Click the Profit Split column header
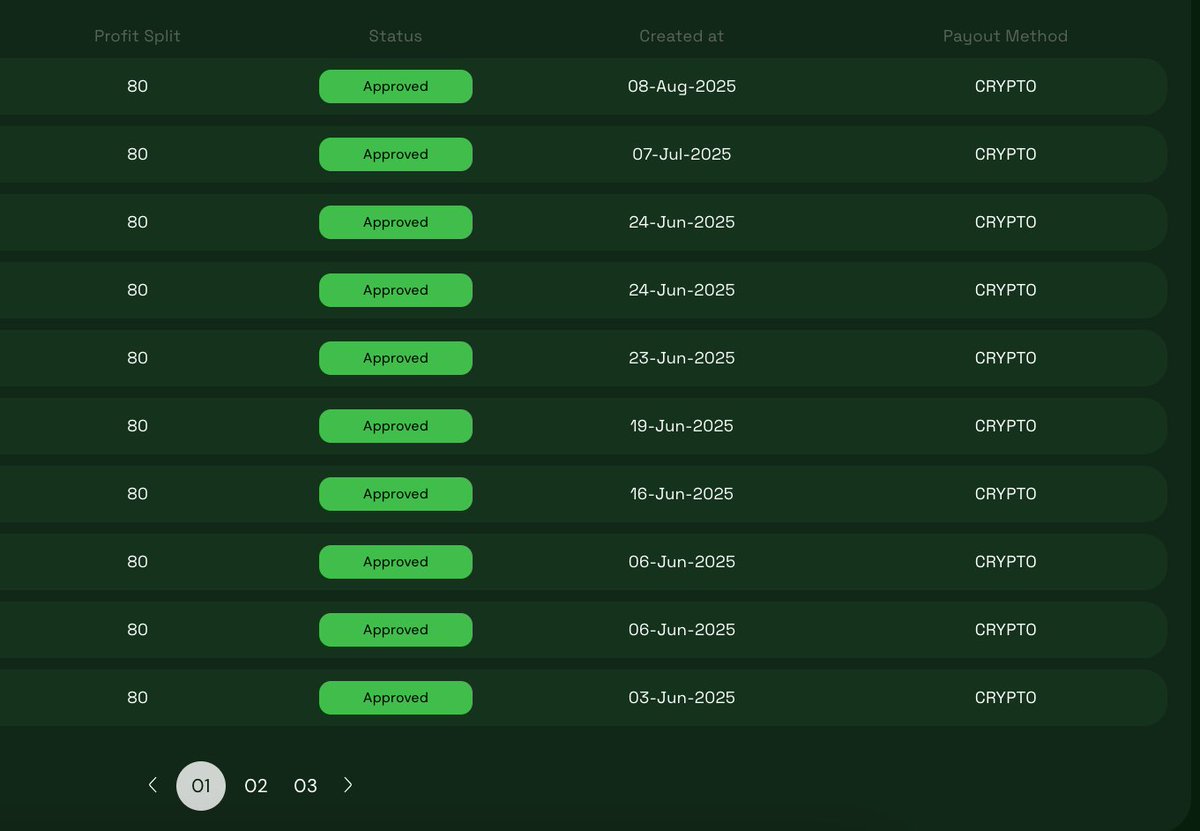 [137, 36]
